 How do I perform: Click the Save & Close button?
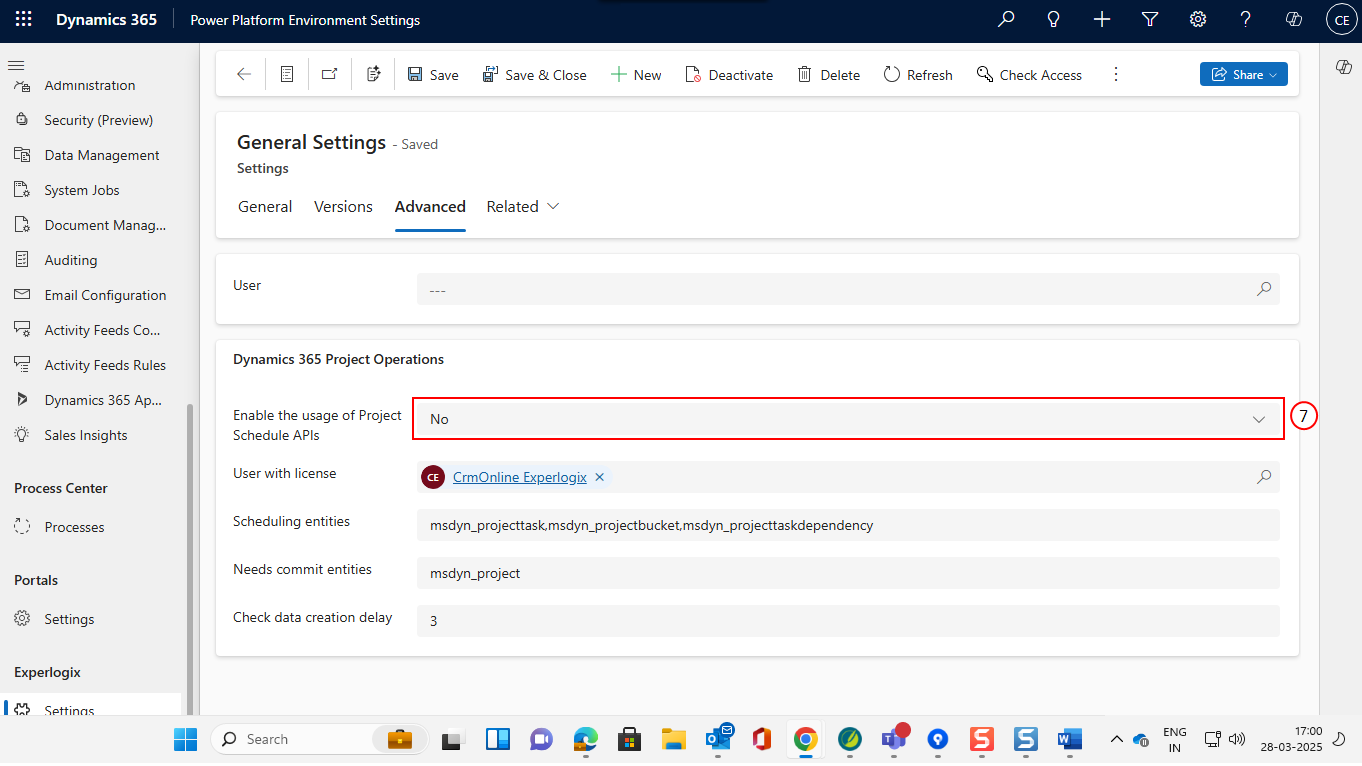click(x=535, y=75)
